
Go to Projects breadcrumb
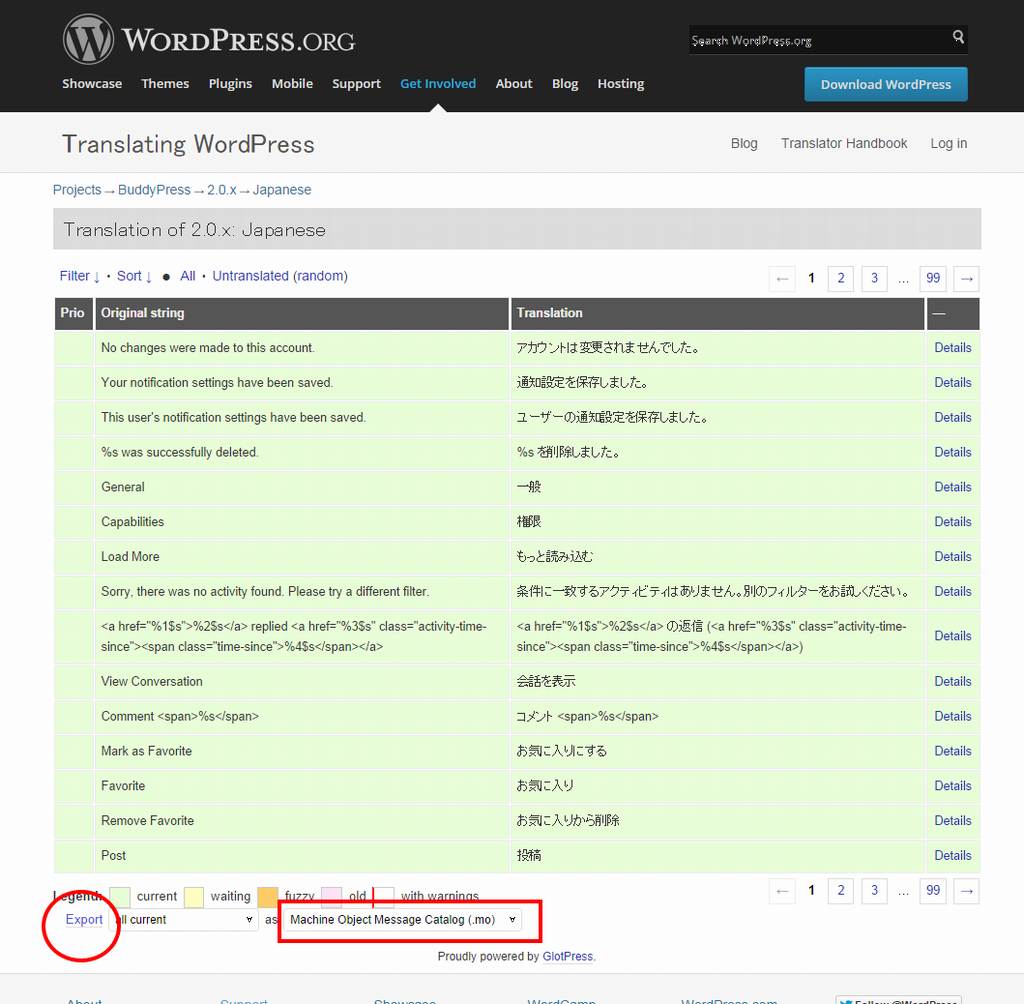[x=77, y=189]
